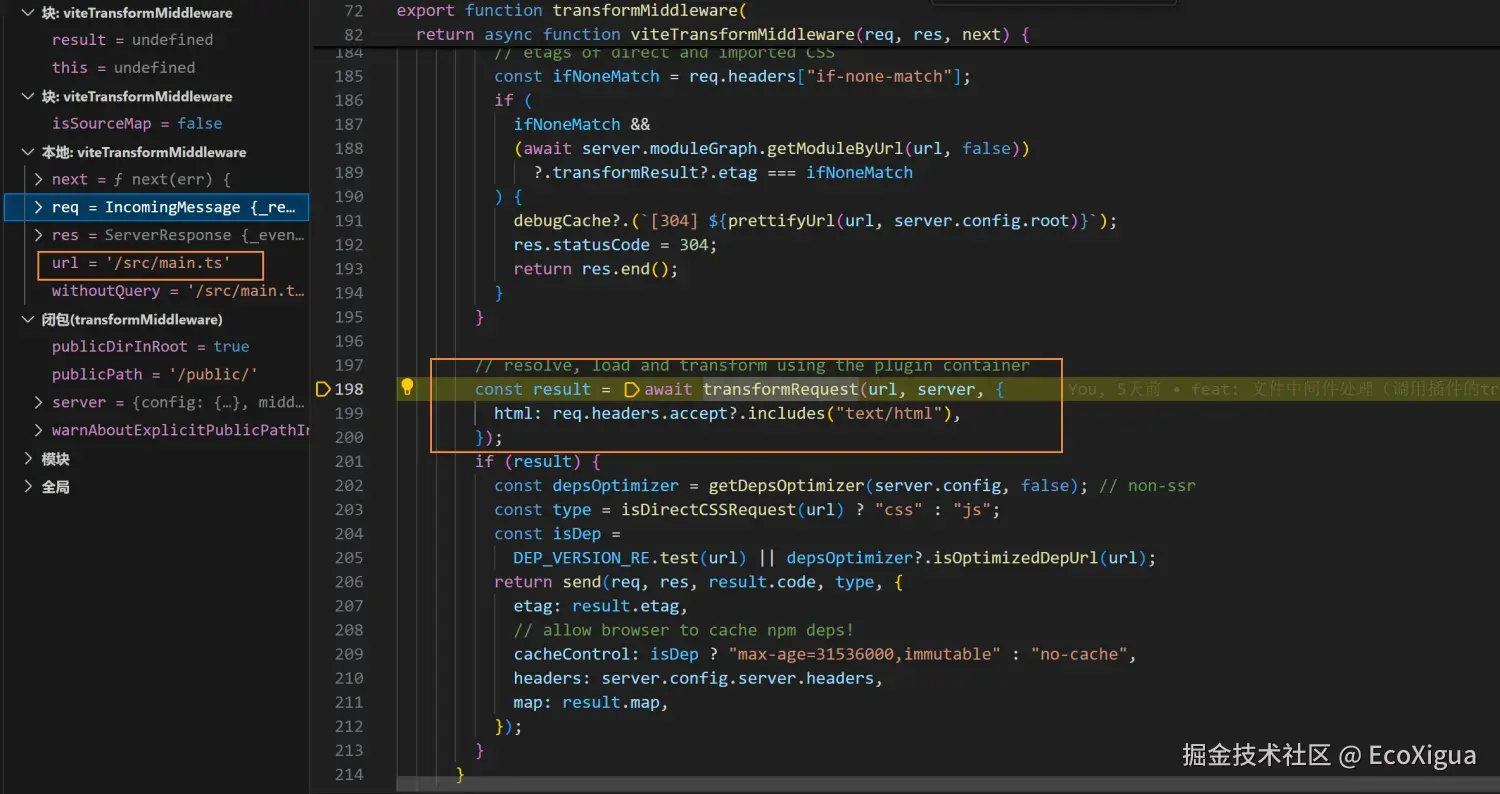Expand the res ServerResponse variable
1500x794 pixels.
point(39,235)
